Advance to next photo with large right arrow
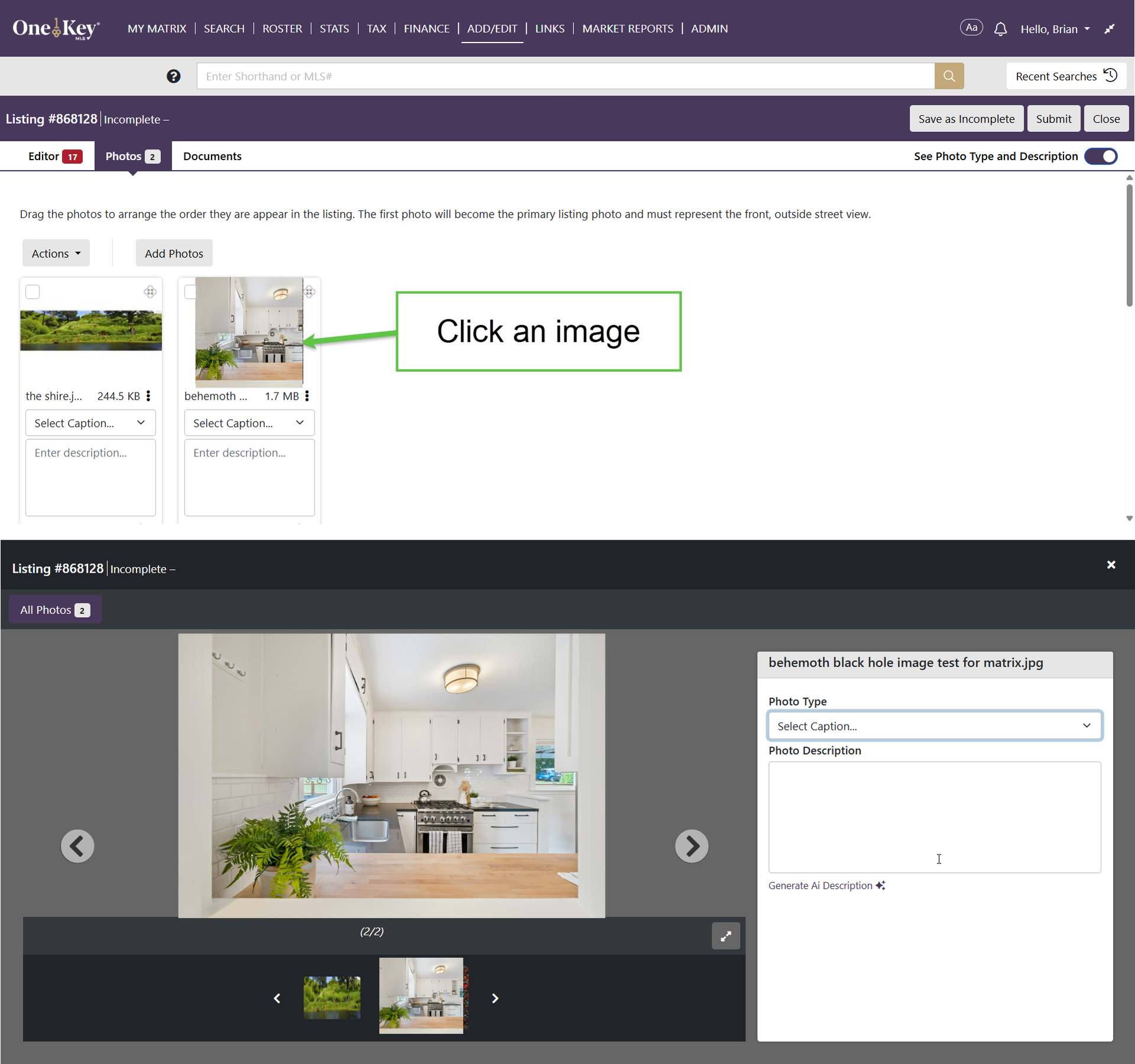The height and width of the screenshot is (1064, 1135). 692,846
